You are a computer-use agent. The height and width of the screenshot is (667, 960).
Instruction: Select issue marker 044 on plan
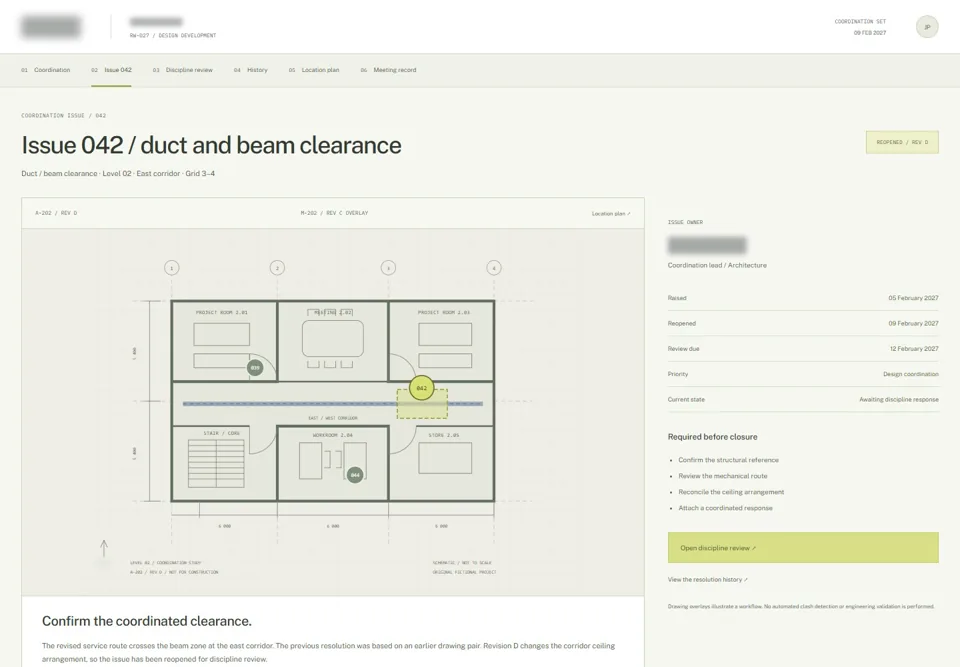[355, 475]
